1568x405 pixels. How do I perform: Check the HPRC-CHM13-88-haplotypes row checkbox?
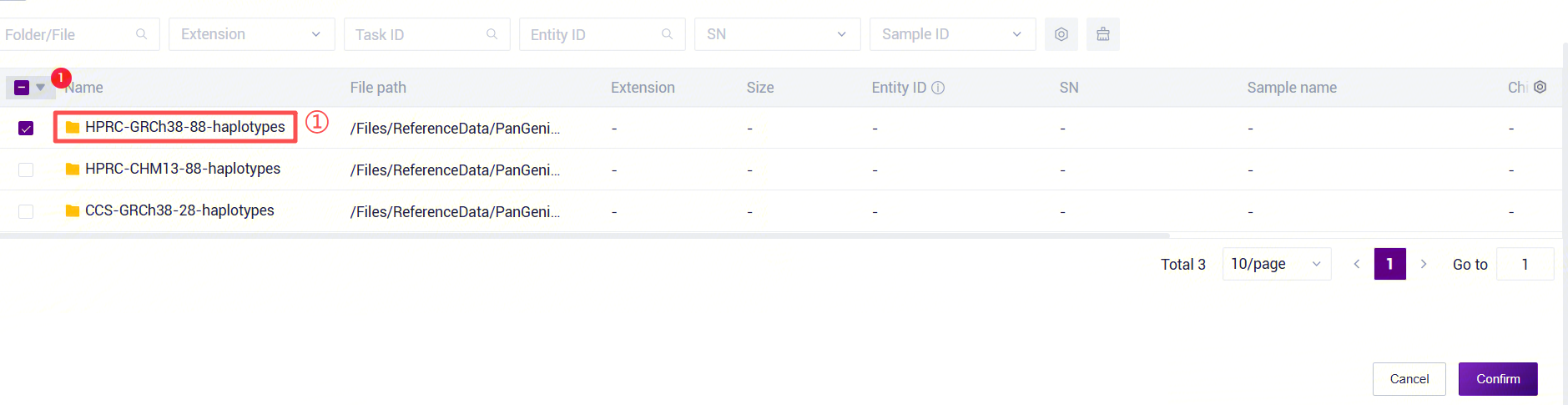tap(26, 170)
